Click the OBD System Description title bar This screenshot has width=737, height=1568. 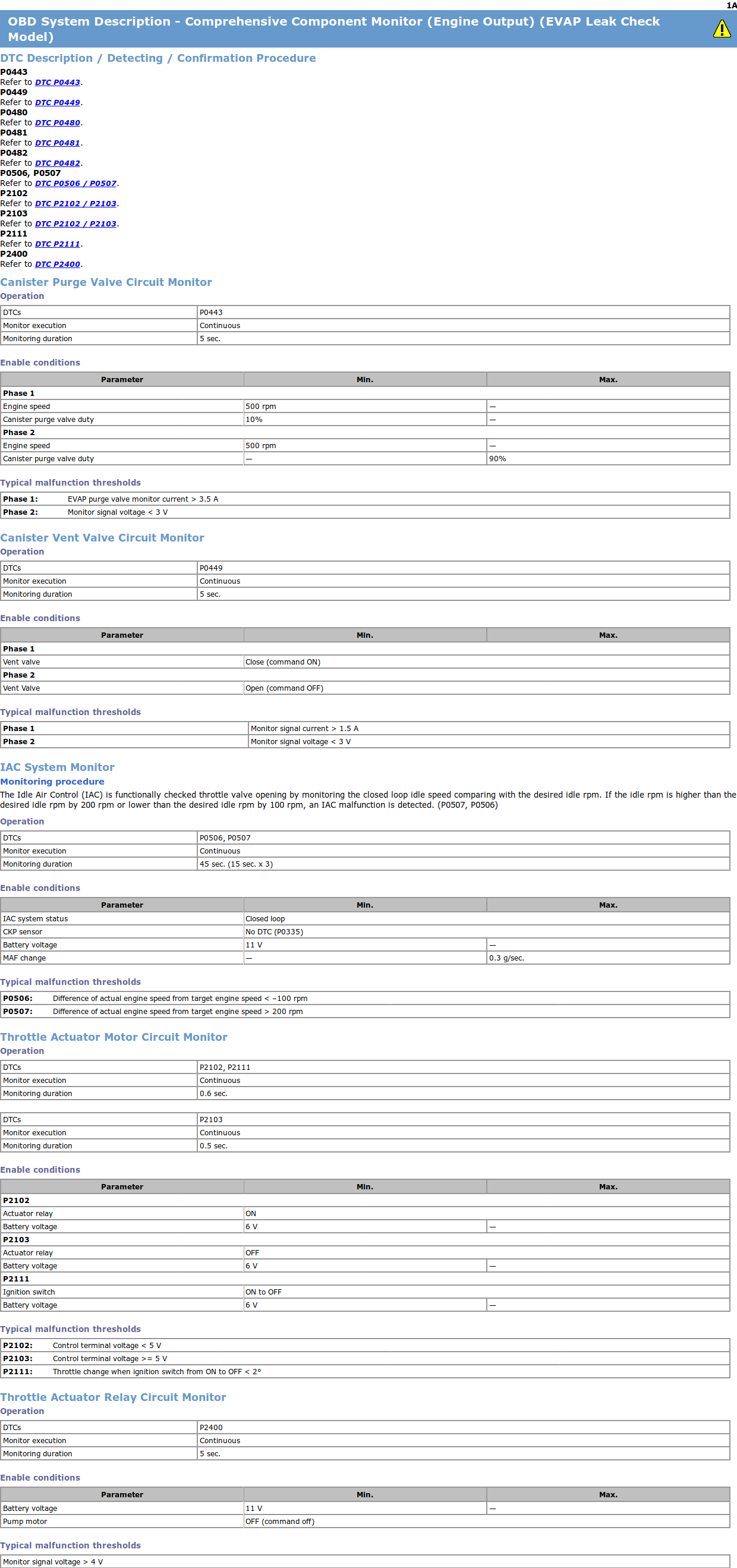tap(333, 29)
